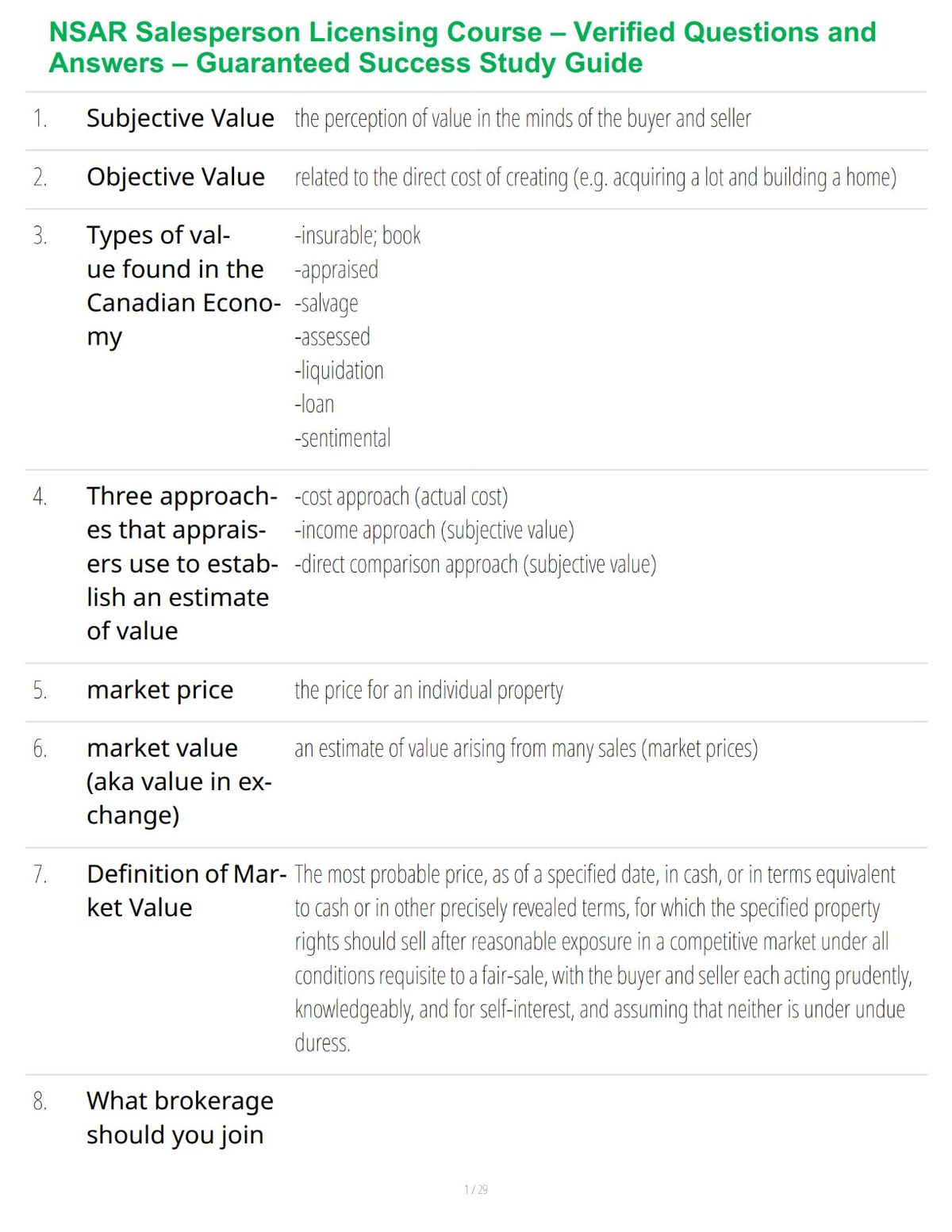Click the subjective value definition text
The height and width of the screenshot is (1232, 952).
[523, 118]
